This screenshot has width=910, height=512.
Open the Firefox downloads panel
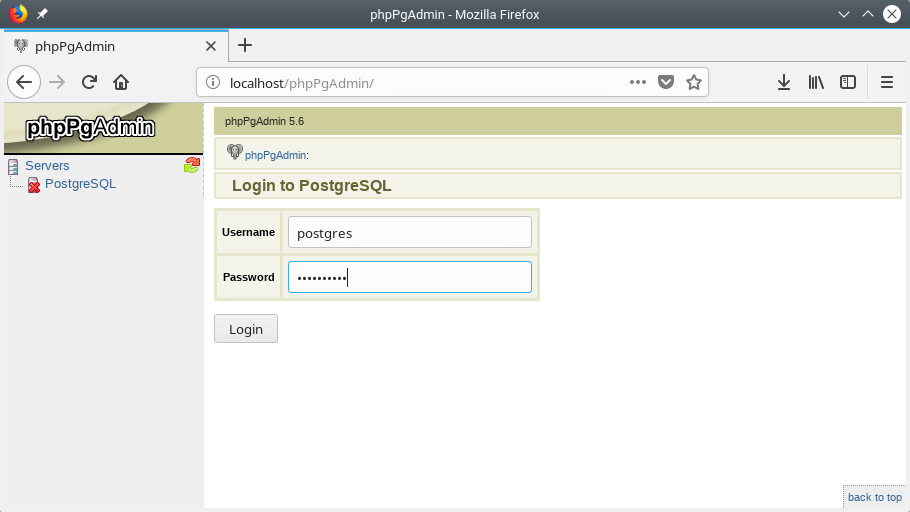784,82
